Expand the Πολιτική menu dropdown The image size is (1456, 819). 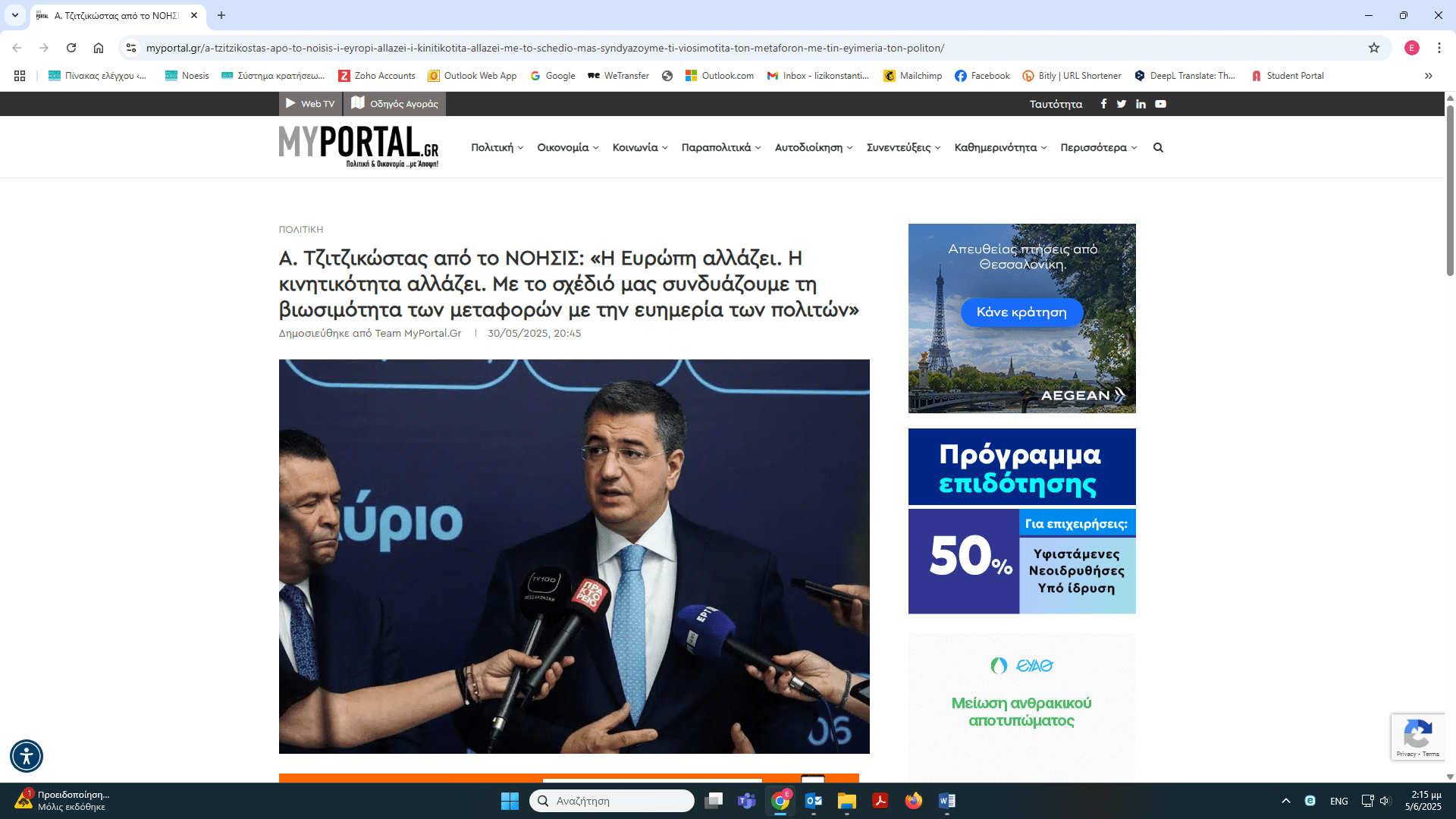[x=497, y=148]
